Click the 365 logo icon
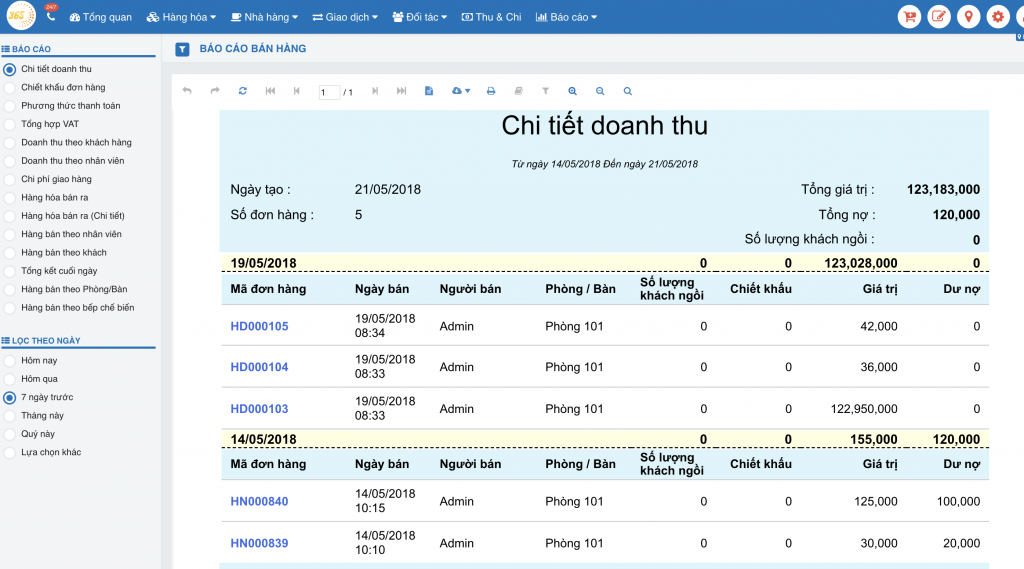1024x569 pixels. click(20, 16)
